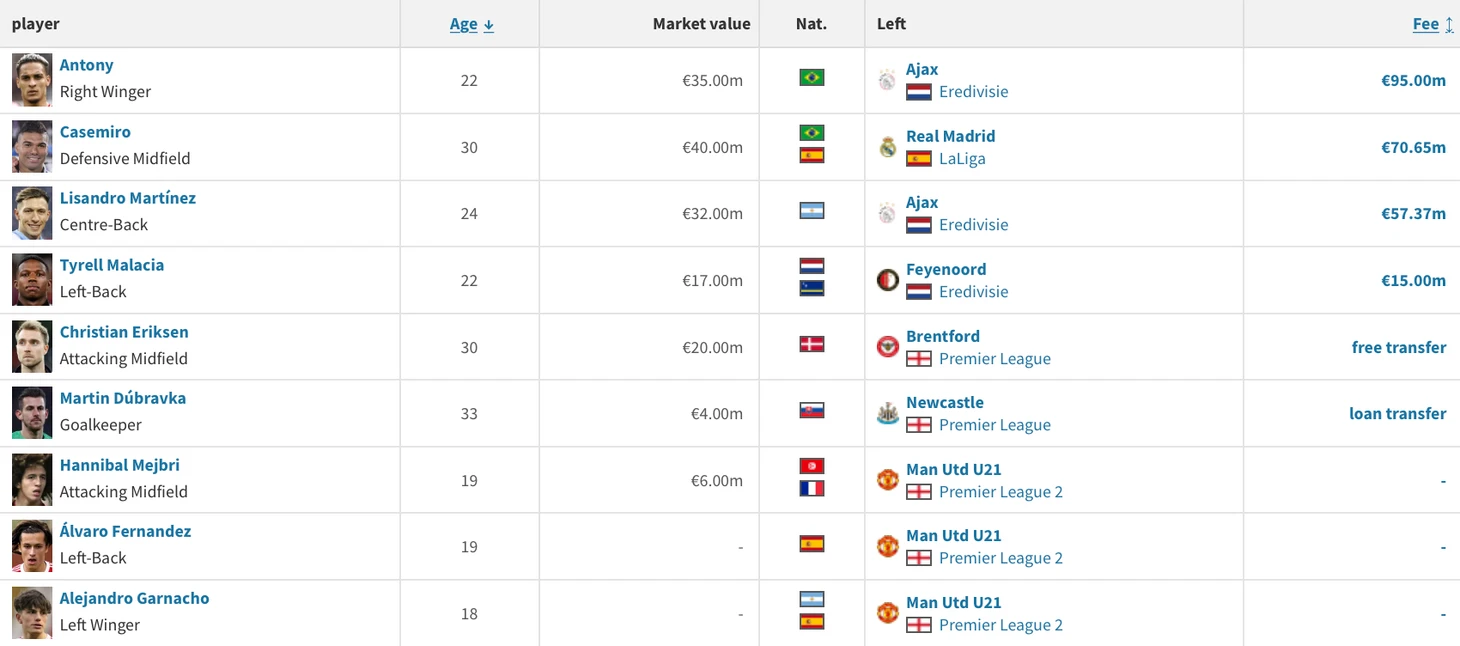Open Lisandro Martínez's player profile link
Viewport: 1460px width, 646px height.
point(128,198)
